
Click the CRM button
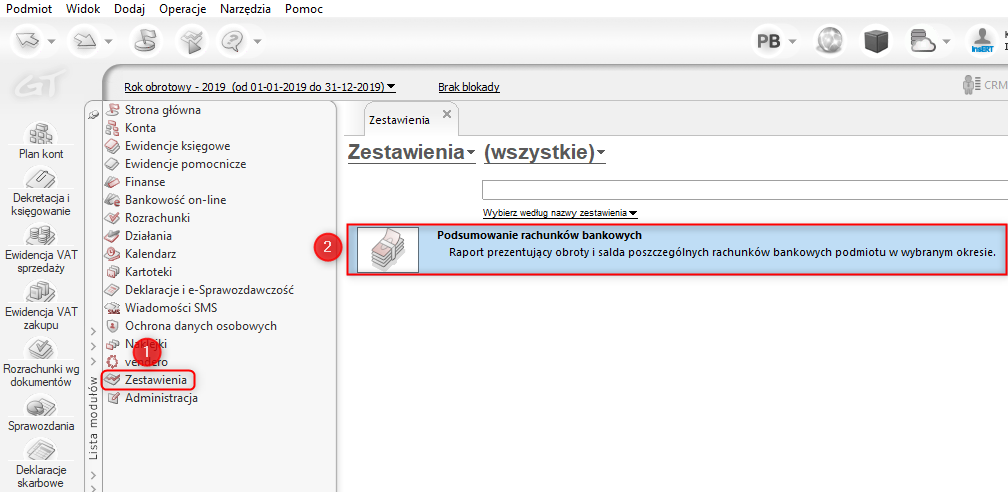(984, 85)
